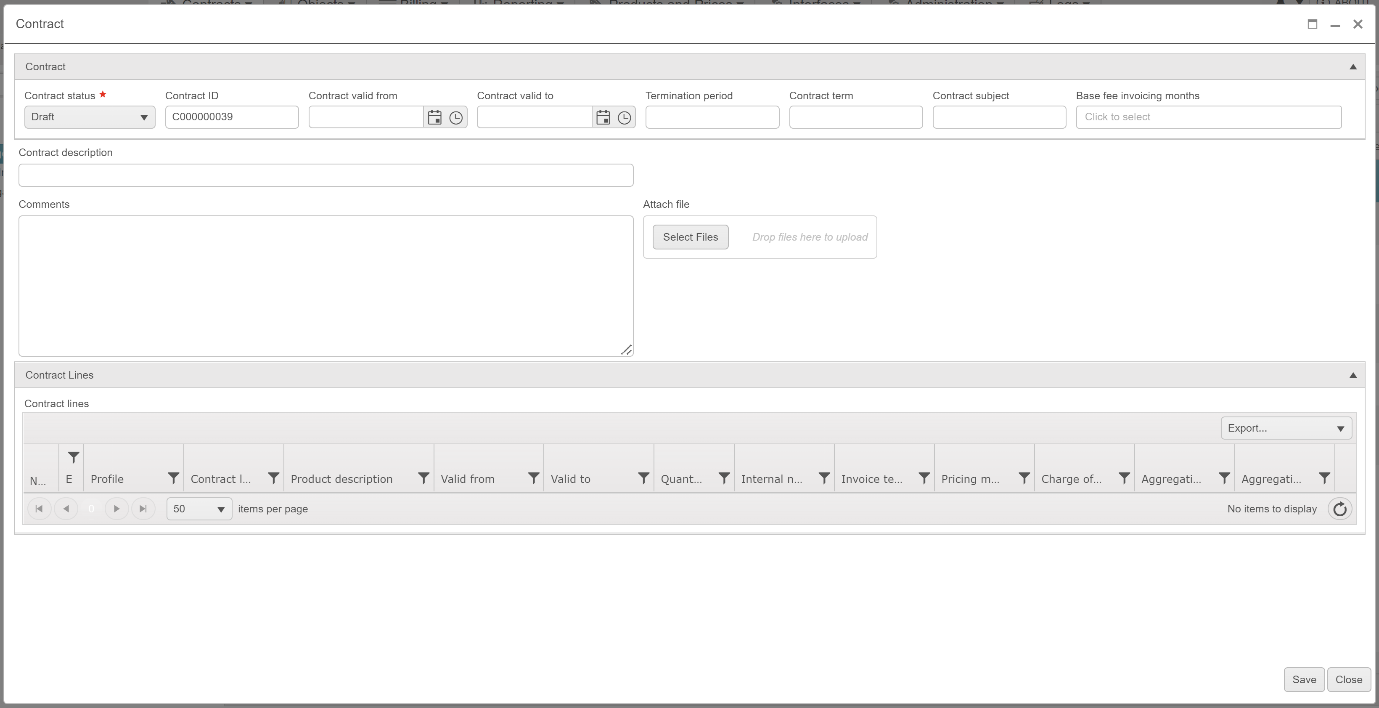Viewport: 1379px width, 708px height.
Task: Collapse the Contract section panel
Action: pos(1353,67)
